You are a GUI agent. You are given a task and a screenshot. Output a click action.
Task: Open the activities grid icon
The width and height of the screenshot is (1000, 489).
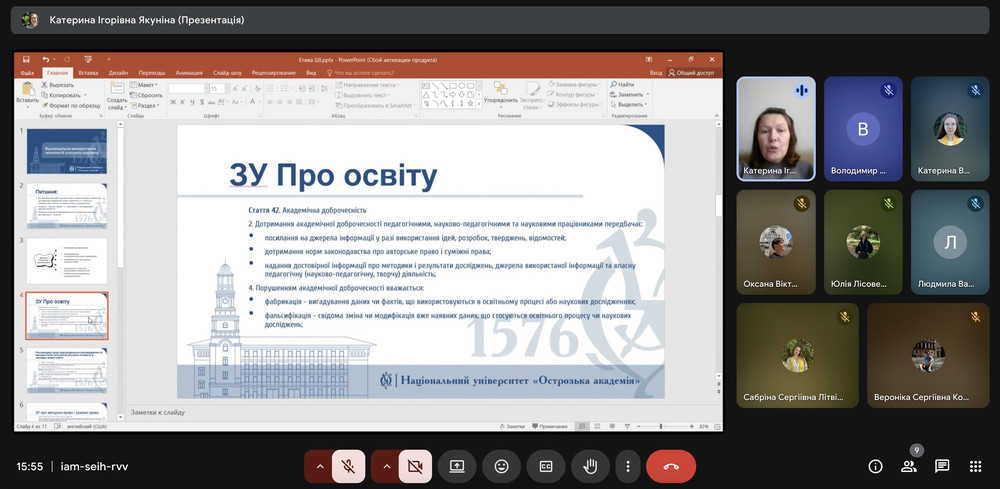pos(975,466)
